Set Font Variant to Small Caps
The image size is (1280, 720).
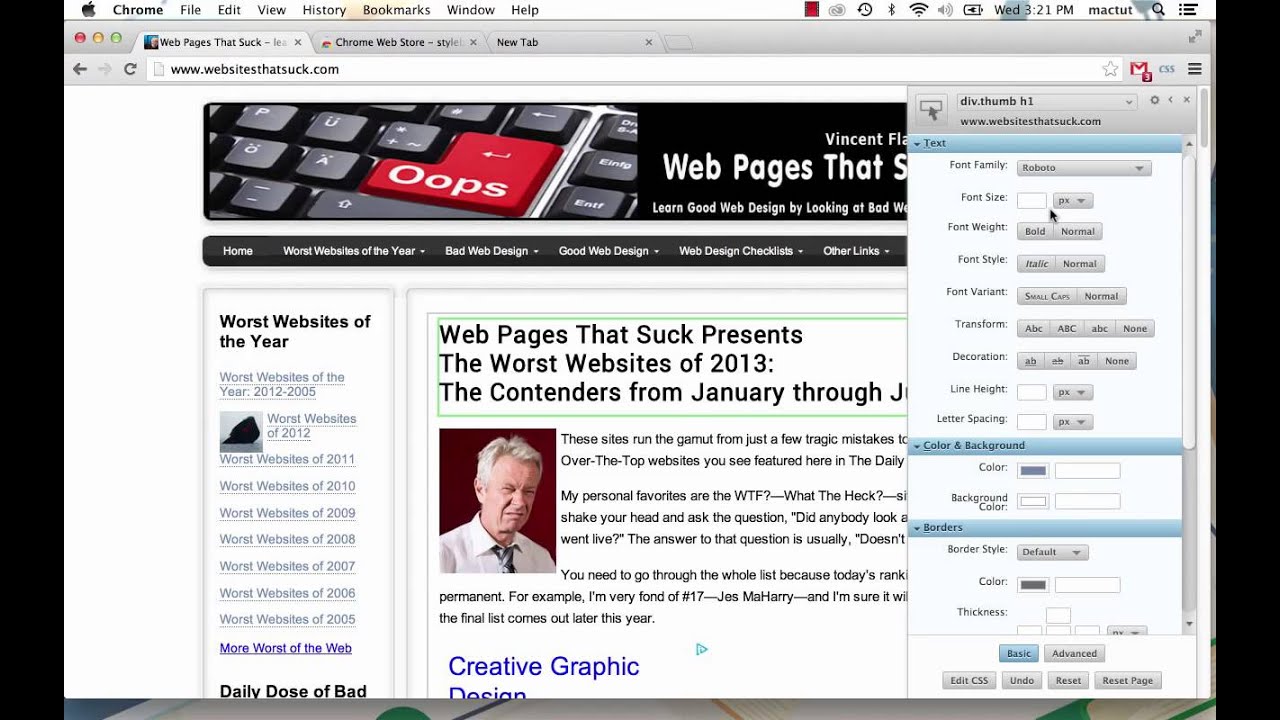click(x=1047, y=296)
